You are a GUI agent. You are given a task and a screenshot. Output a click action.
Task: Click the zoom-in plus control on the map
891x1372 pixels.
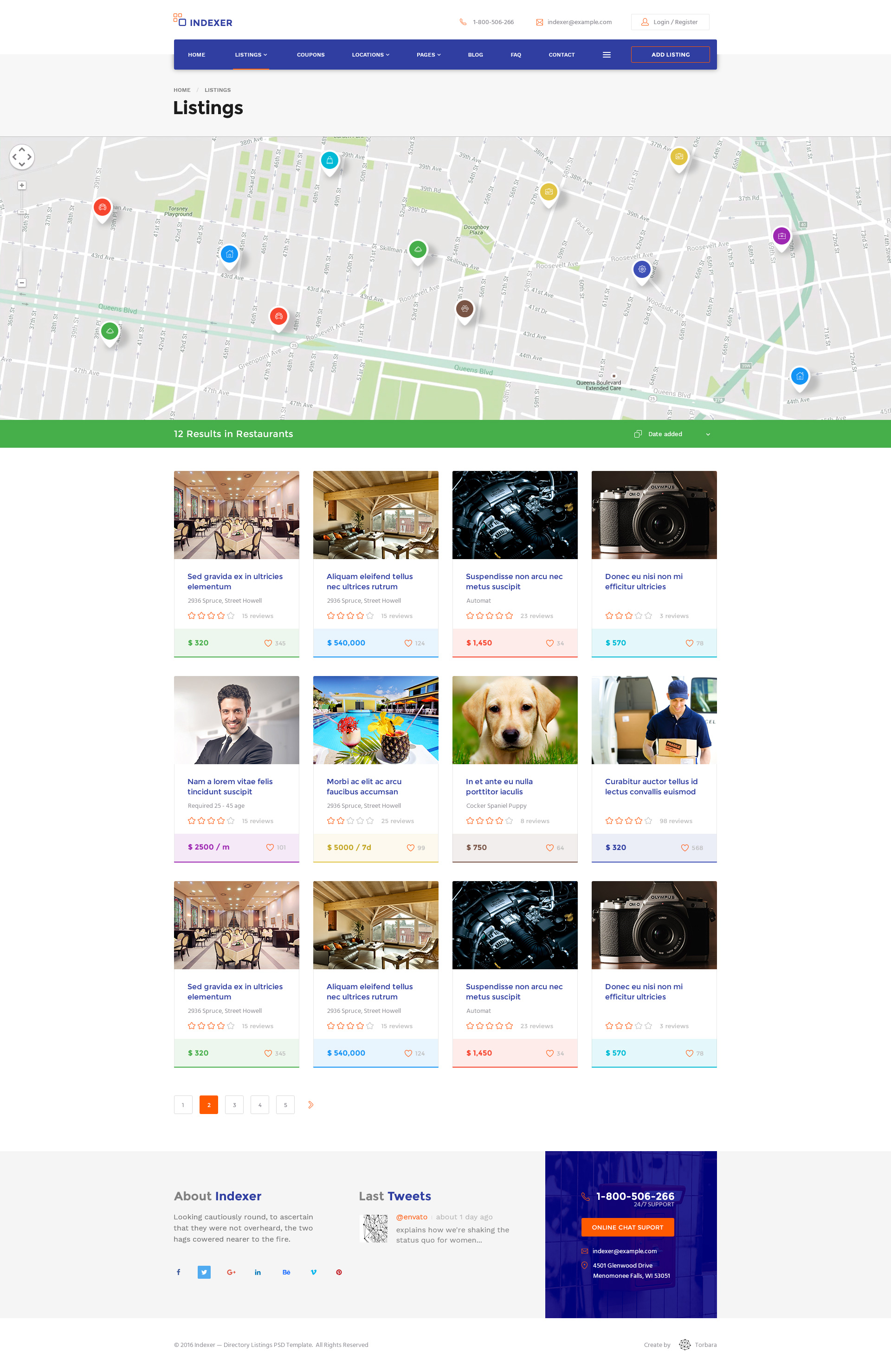[21, 186]
